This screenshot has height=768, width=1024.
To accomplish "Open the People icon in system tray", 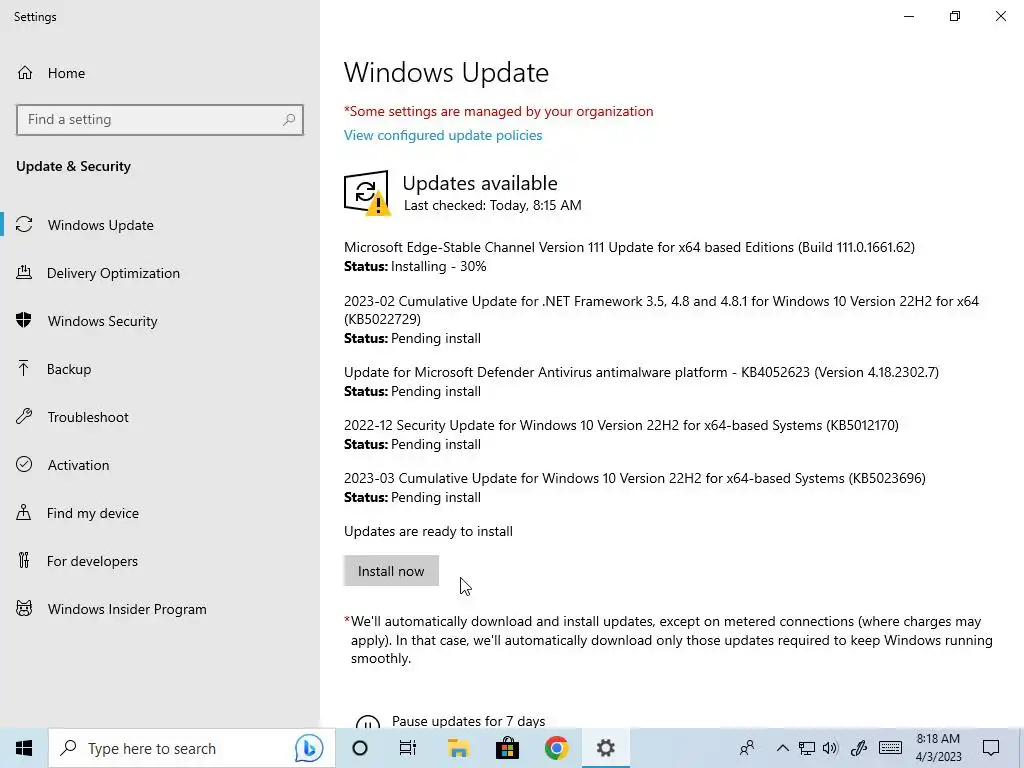I will [747, 748].
